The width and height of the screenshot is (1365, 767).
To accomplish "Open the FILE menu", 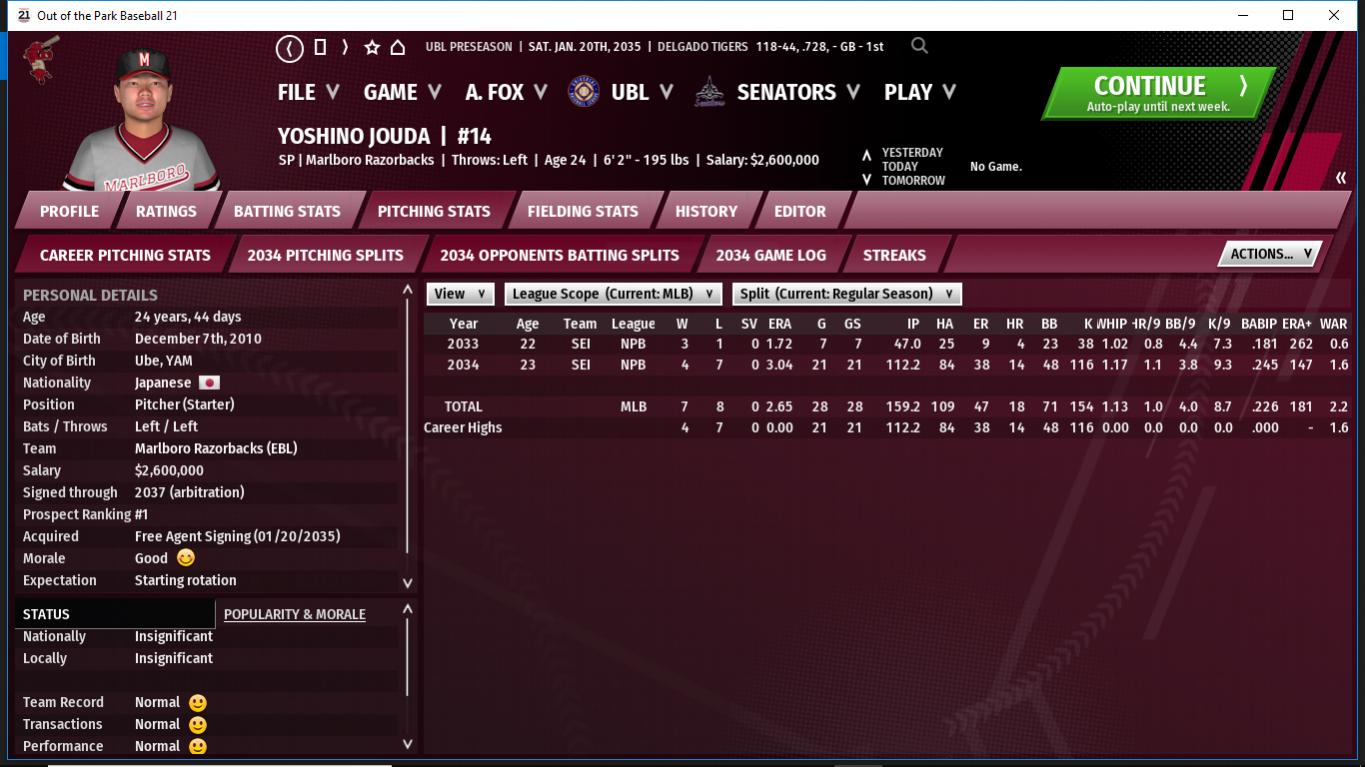I will pyautogui.click(x=308, y=92).
